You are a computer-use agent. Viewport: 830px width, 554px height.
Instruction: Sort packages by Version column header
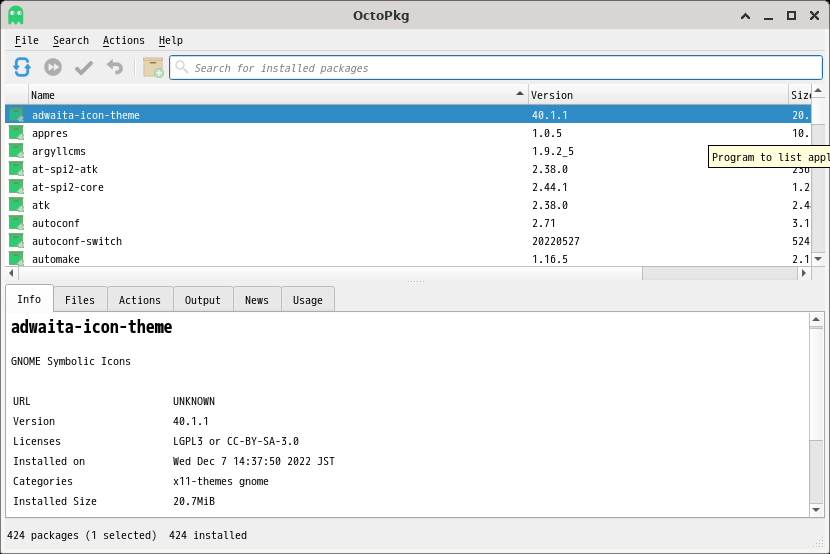658,95
